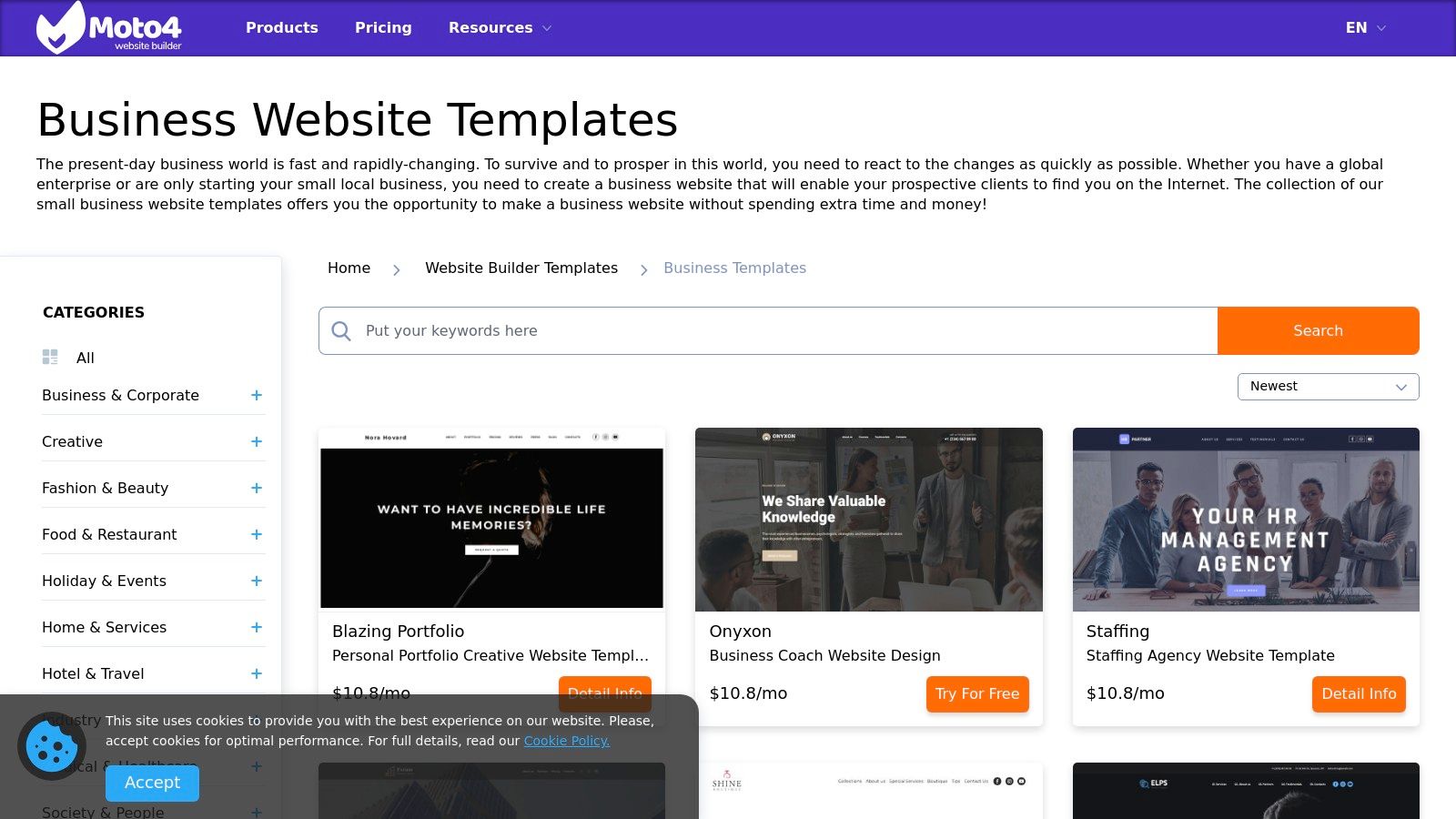Click the Moto4 website builder logo
This screenshot has width=1456, height=819.
click(x=108, y=27)
